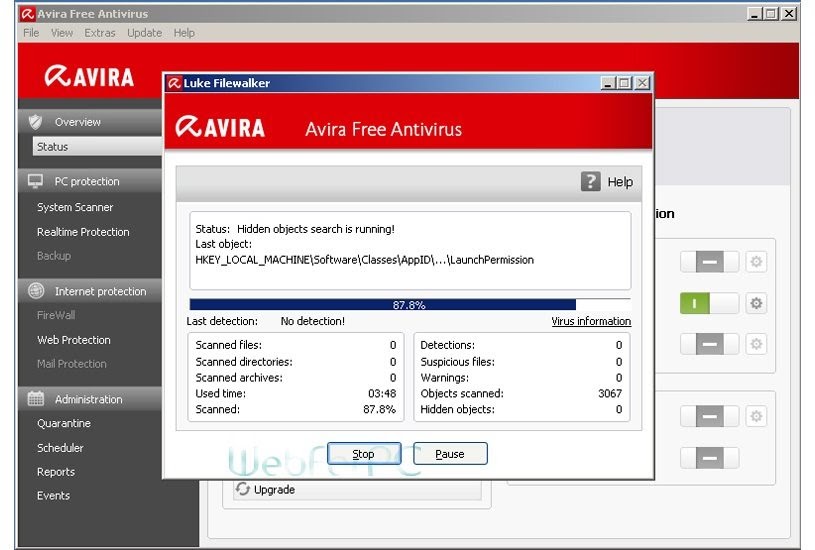Click the Internet protection globe icon

(x=36, y=291)
